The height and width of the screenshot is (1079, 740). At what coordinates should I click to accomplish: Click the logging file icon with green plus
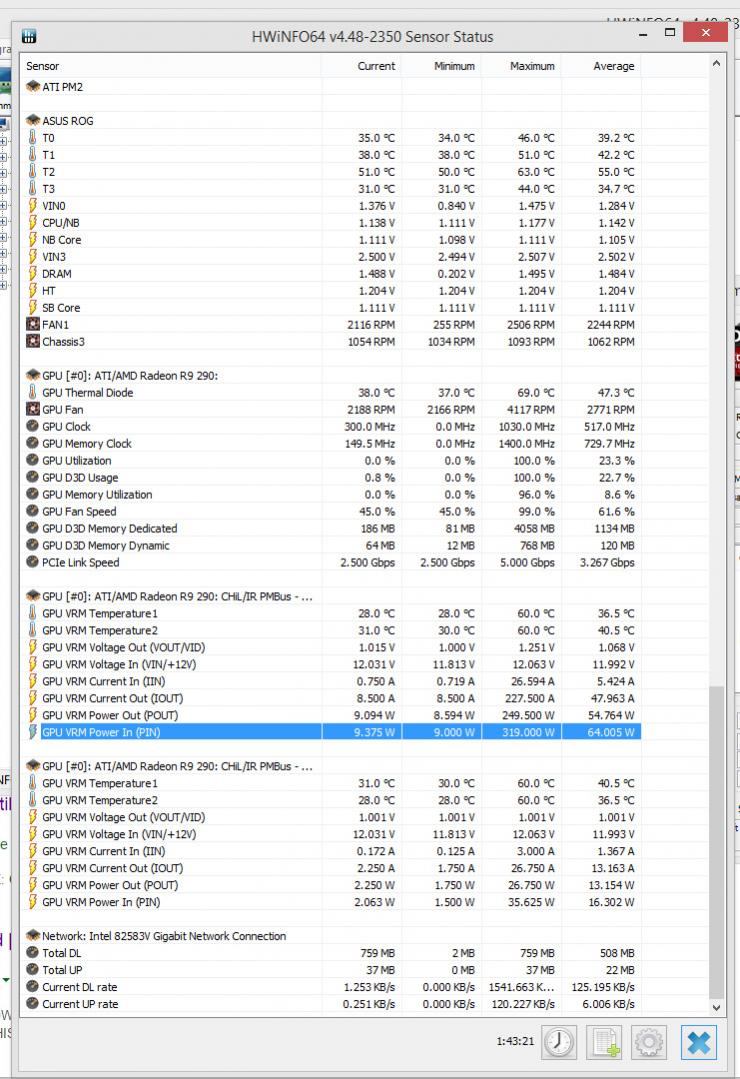tap(604, 1042)
